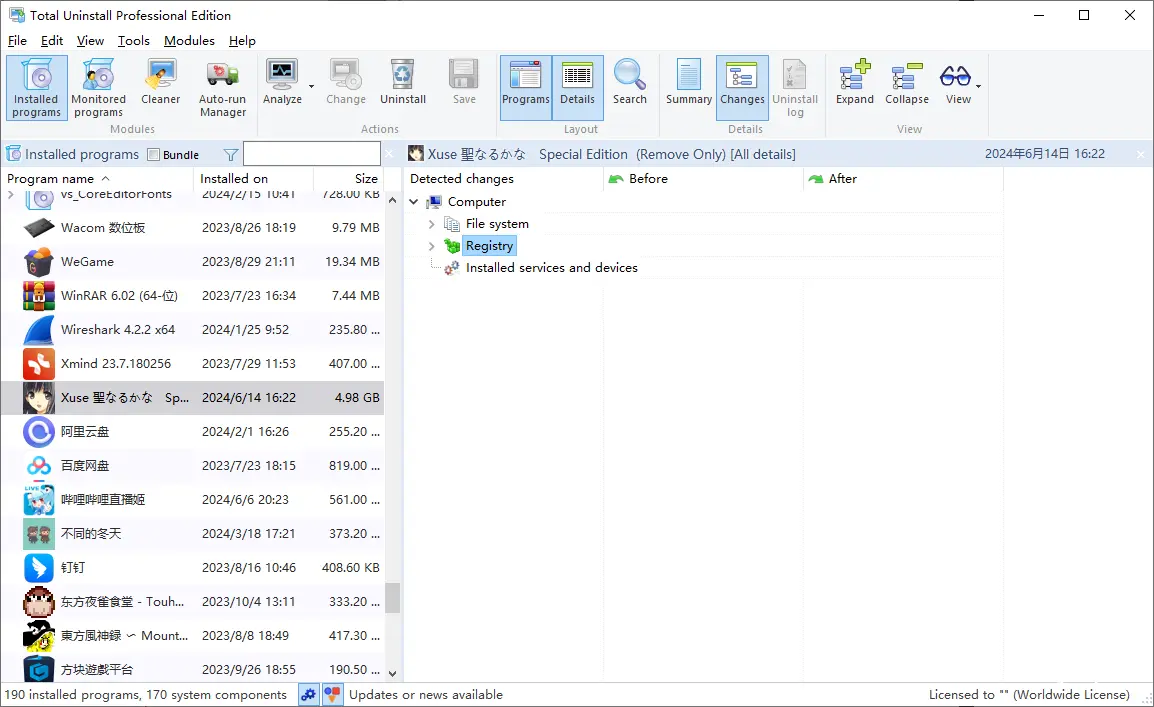This screenshot has width=1154, height=707.
Task: Sort programs by Size column
Action: click(x=347, y=179)
